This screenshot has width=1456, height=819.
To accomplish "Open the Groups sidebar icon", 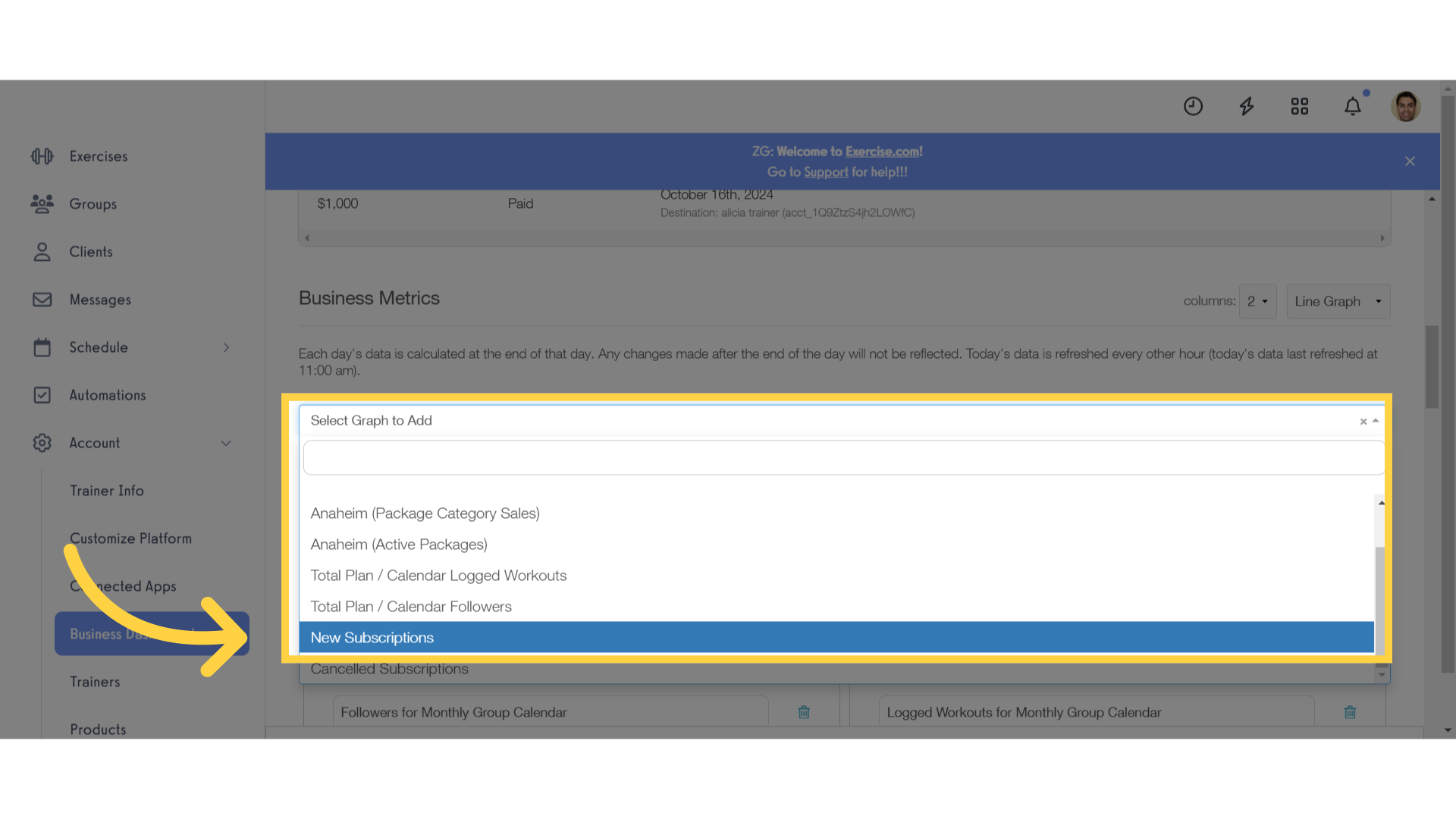I will tap(42, 203).
